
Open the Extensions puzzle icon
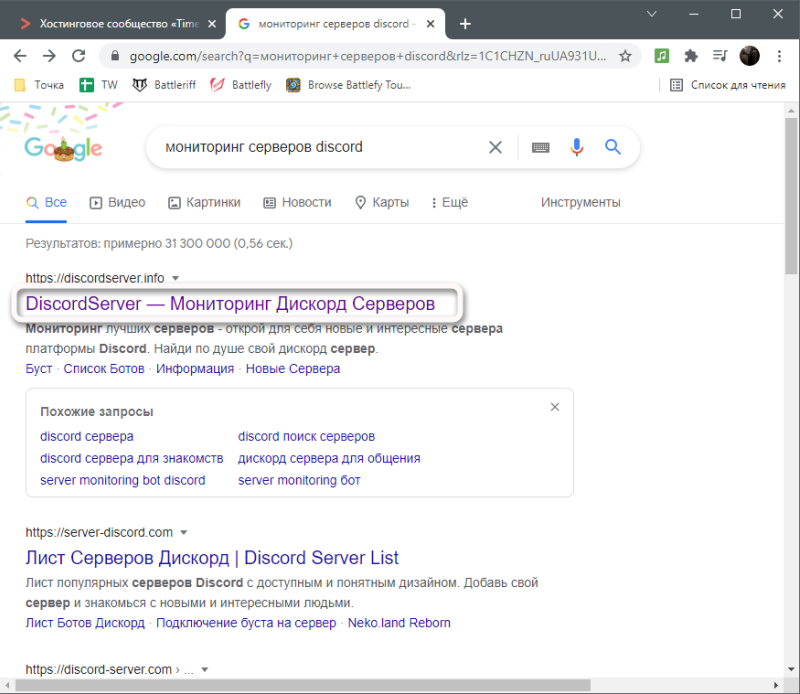[x=691, y=56]
